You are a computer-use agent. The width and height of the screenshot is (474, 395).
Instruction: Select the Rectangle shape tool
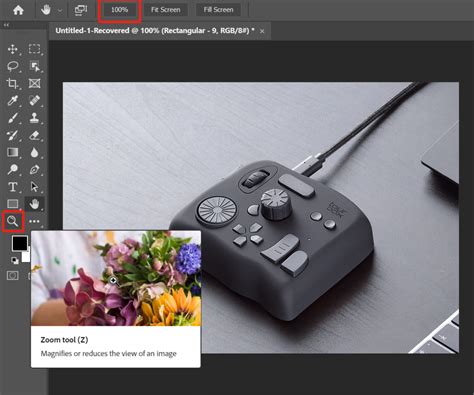pyautogui.click(x=13, y=204)
